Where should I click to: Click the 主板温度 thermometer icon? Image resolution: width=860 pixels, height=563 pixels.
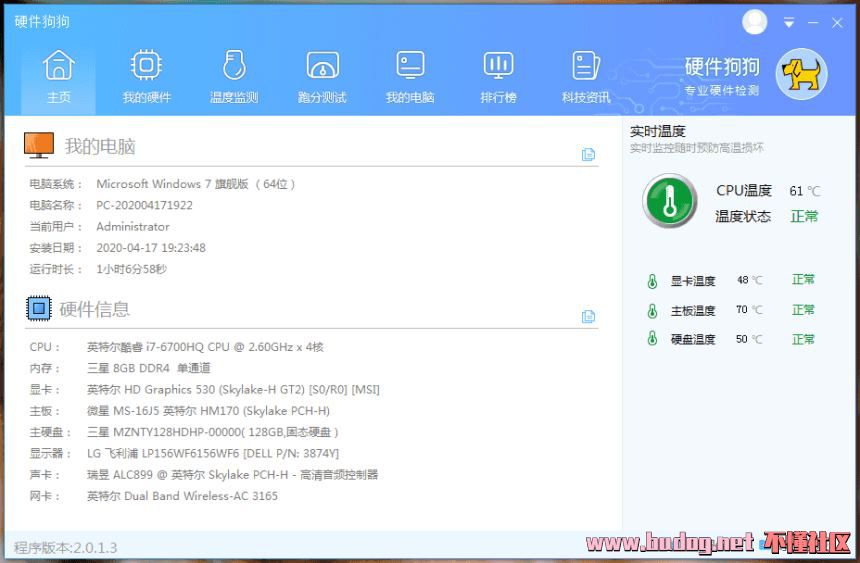click(x=652, y=310)
